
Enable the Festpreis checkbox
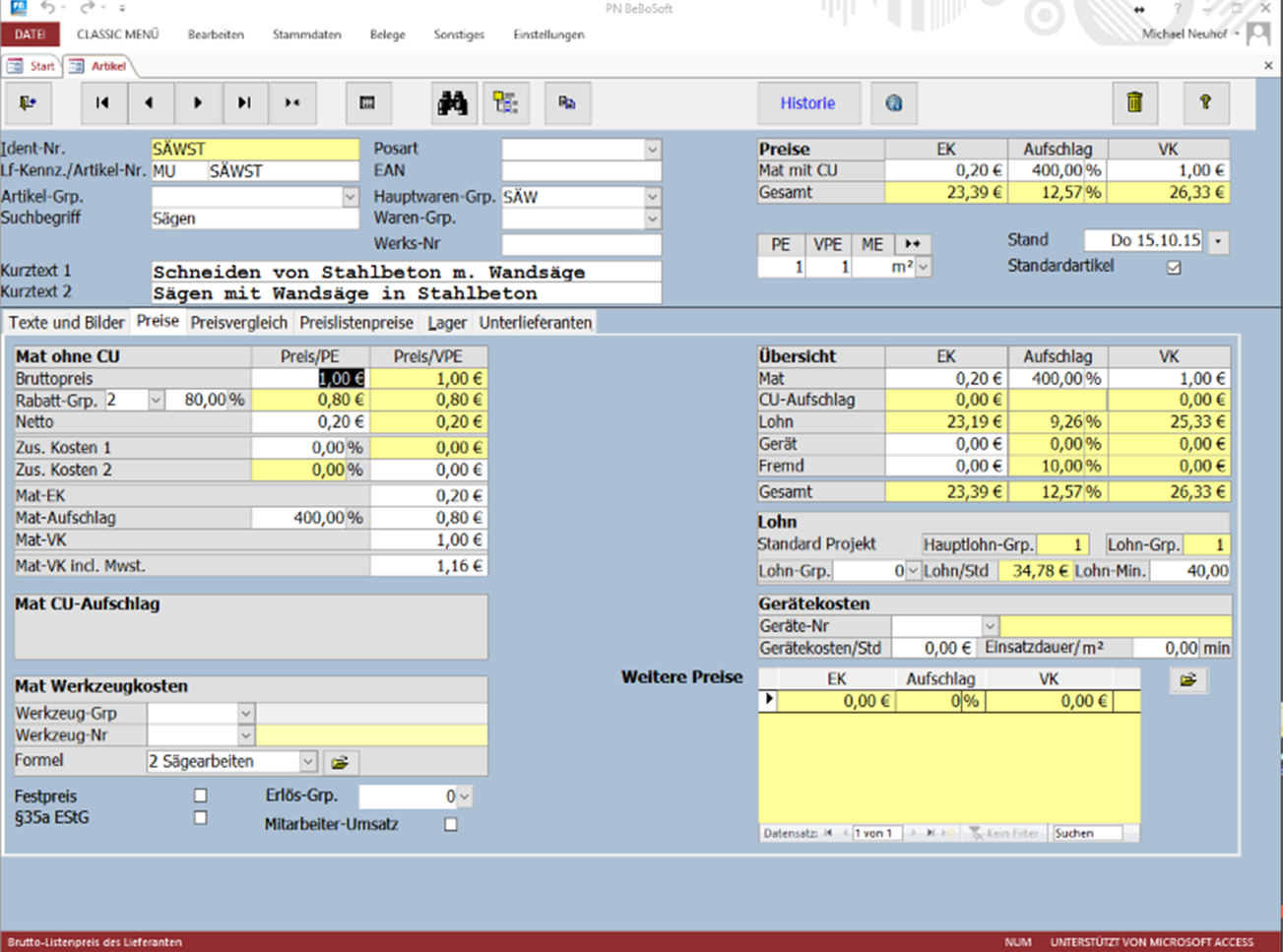point(201,795)
